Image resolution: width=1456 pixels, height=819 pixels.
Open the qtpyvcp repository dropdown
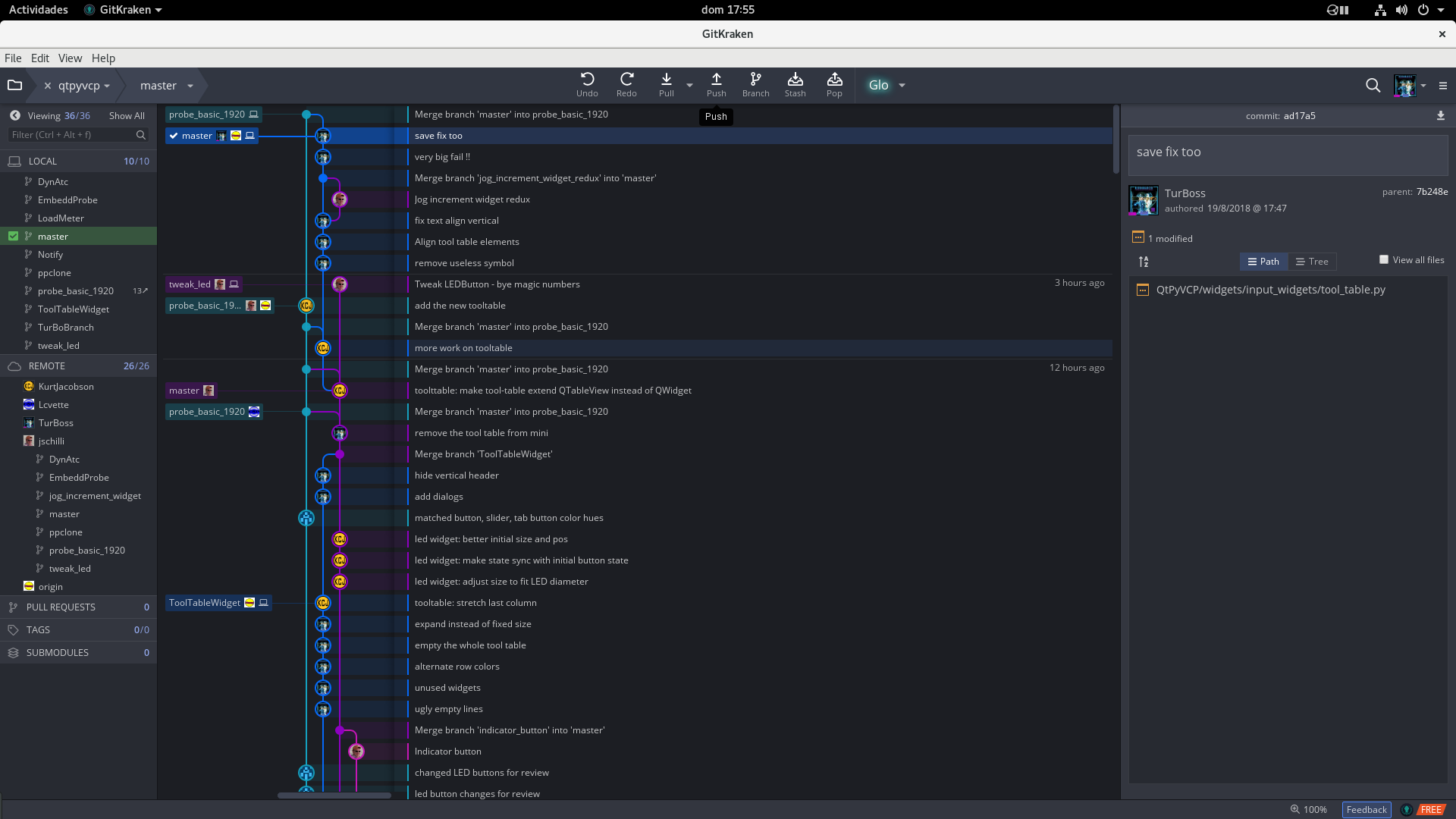[x=107, y=86]
